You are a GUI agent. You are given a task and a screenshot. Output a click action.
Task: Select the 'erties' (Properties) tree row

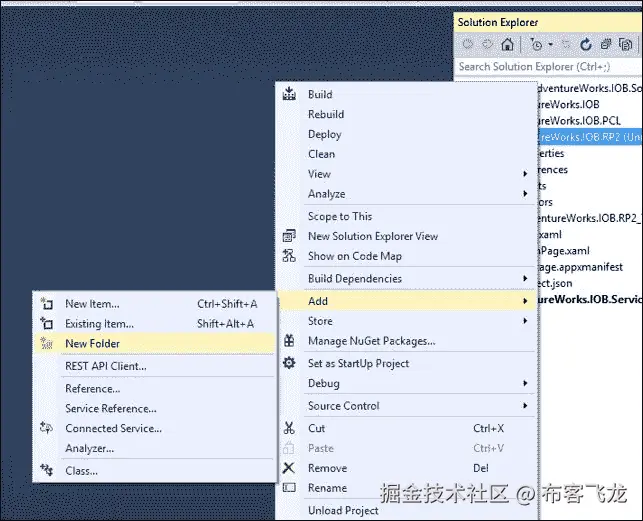[551, 153]
